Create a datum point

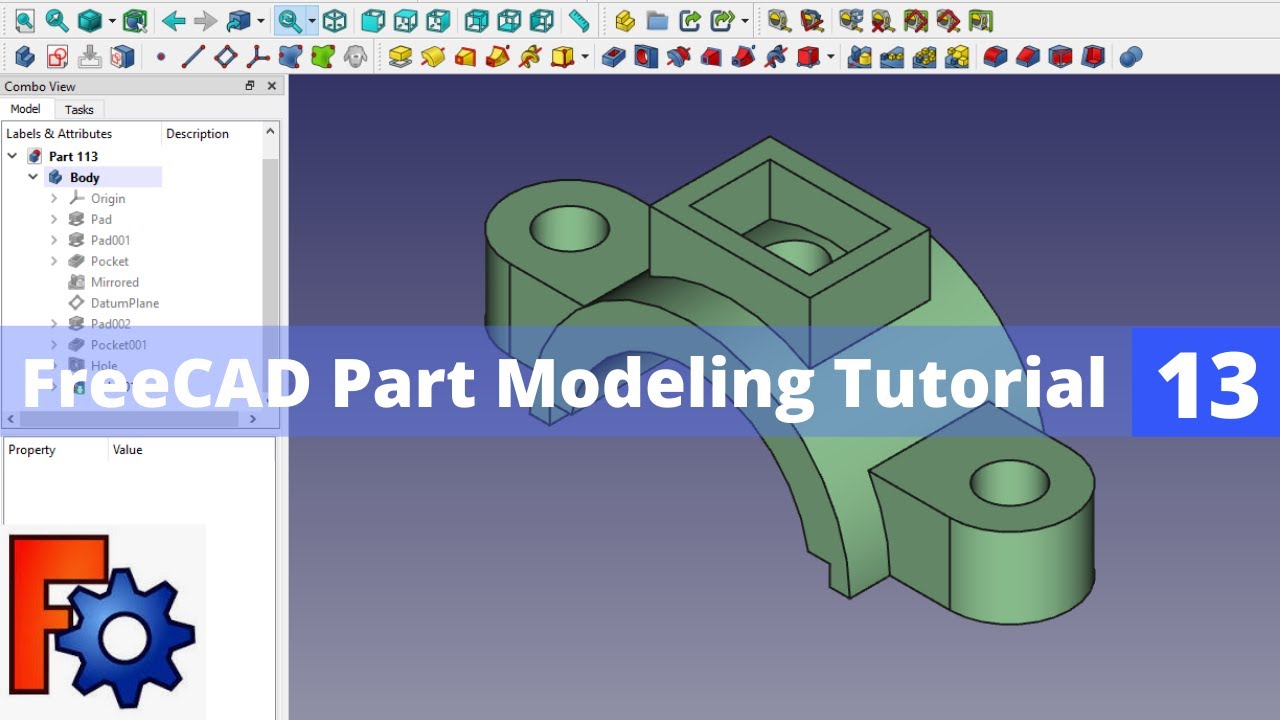tap(160, 57)
